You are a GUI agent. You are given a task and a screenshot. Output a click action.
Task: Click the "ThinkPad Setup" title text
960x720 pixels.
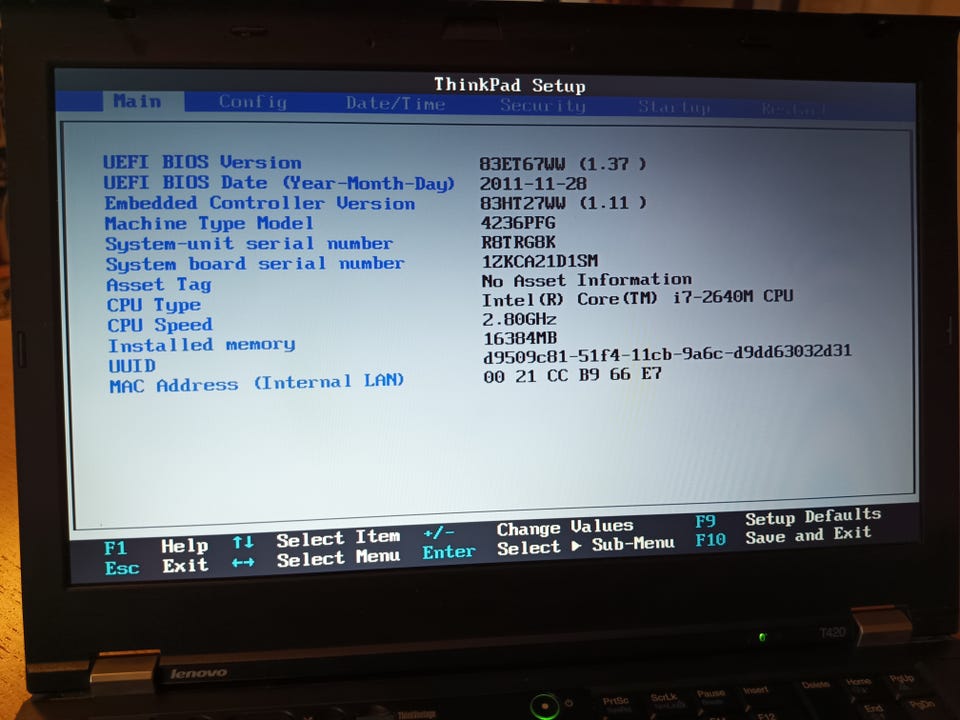(509, 84)
